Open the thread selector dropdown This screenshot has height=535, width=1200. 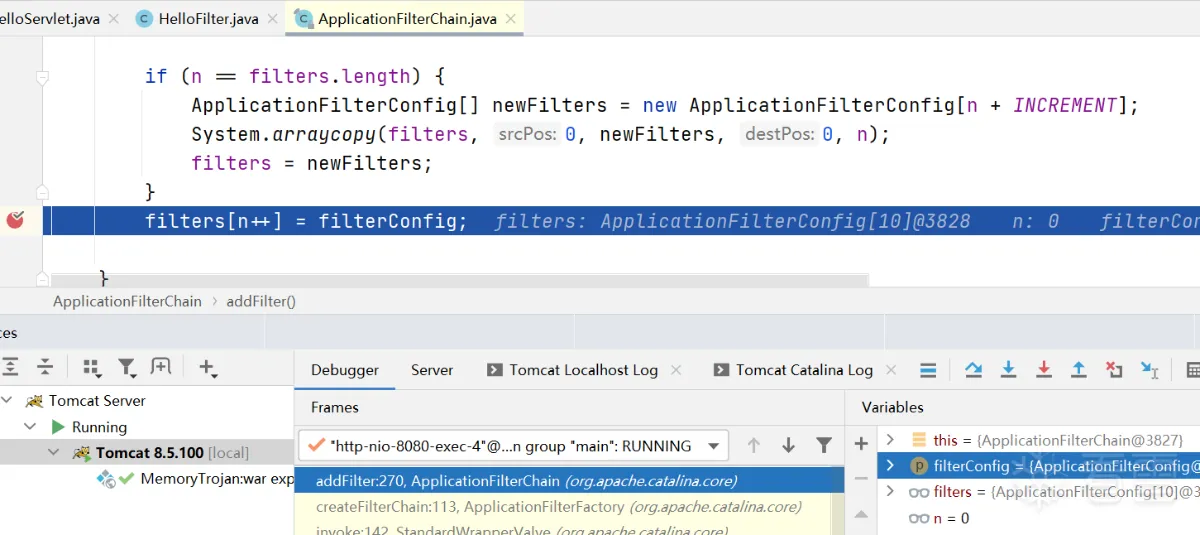[x=714, y=446]
